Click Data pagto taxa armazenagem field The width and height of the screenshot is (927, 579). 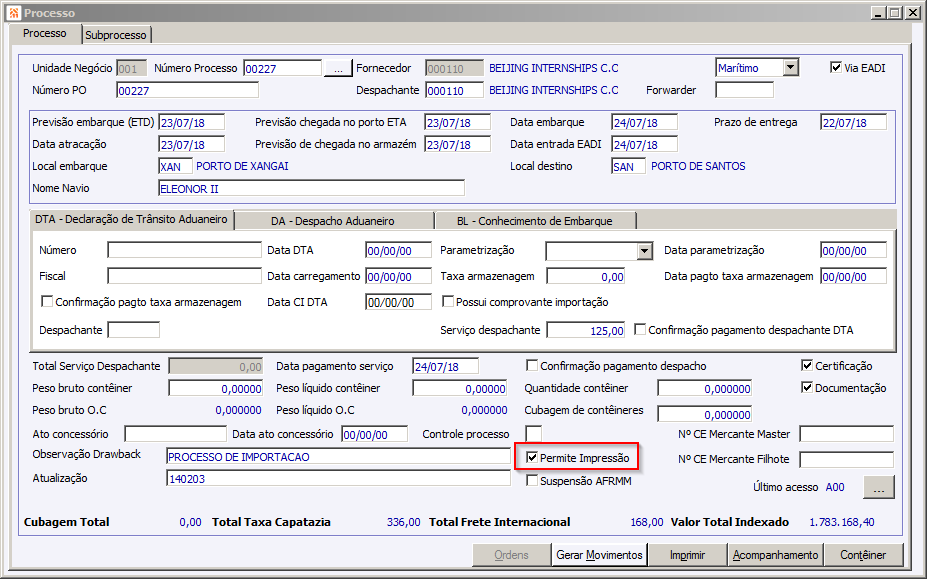click(854, 276)
